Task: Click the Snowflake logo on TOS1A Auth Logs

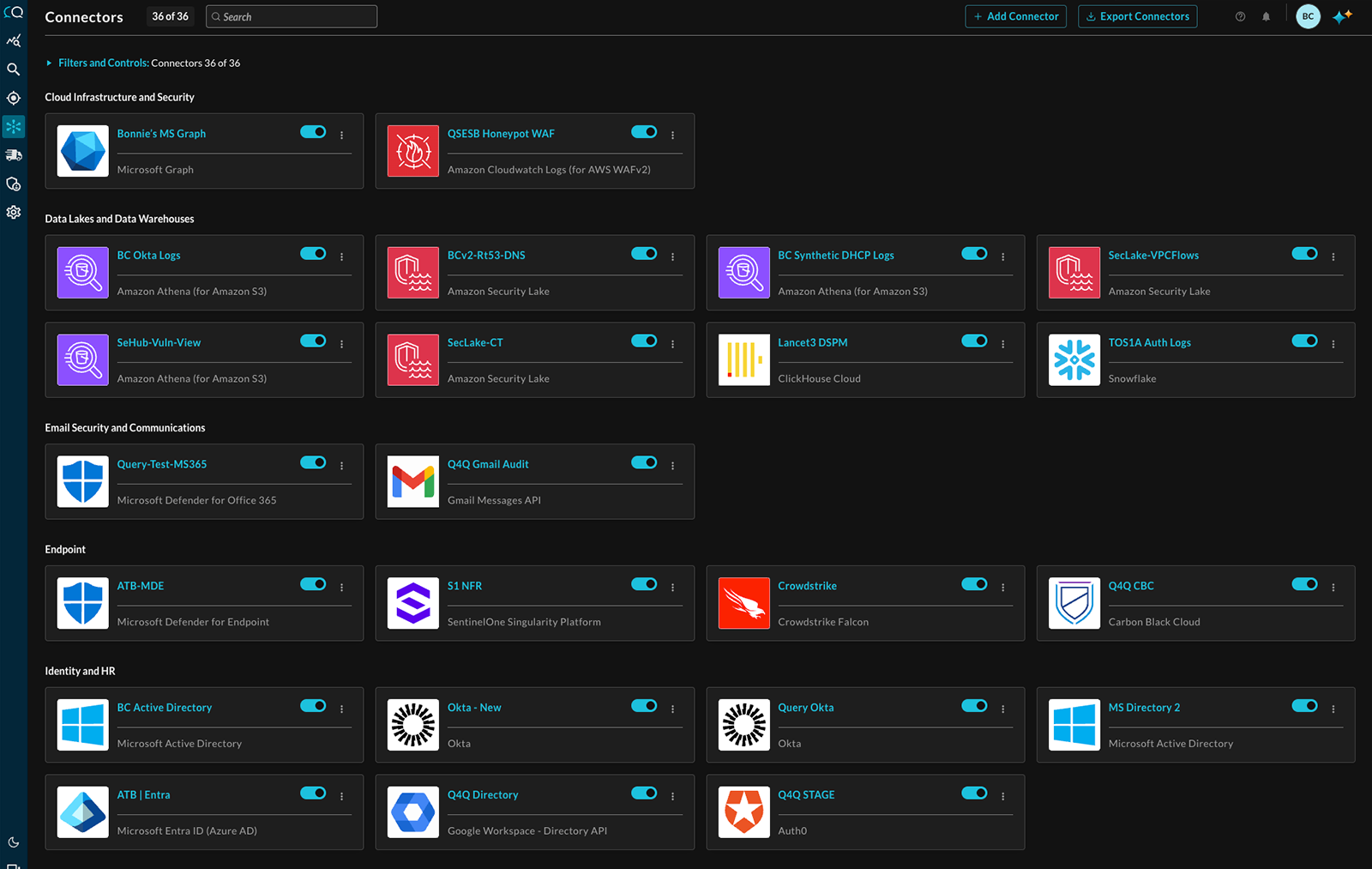Action: 1074,359
